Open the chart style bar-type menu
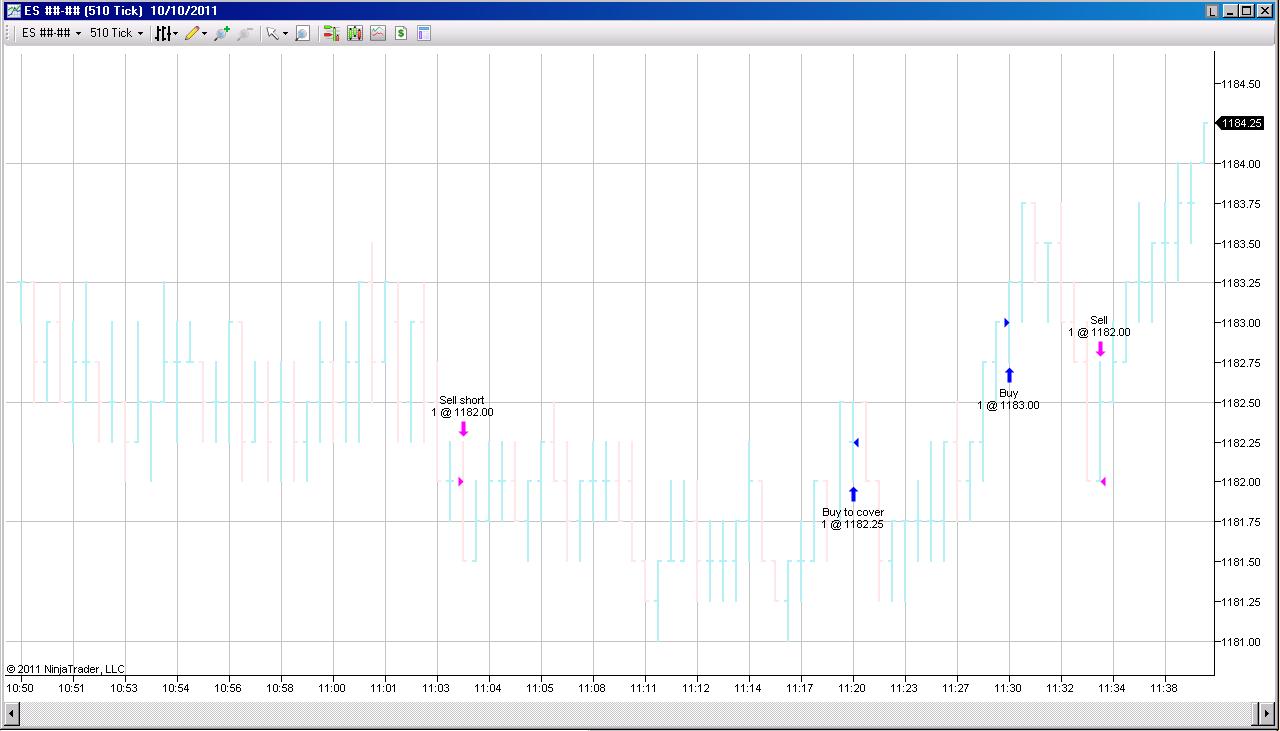Screen dimensions: 1280x731 [x=166, y=33]
